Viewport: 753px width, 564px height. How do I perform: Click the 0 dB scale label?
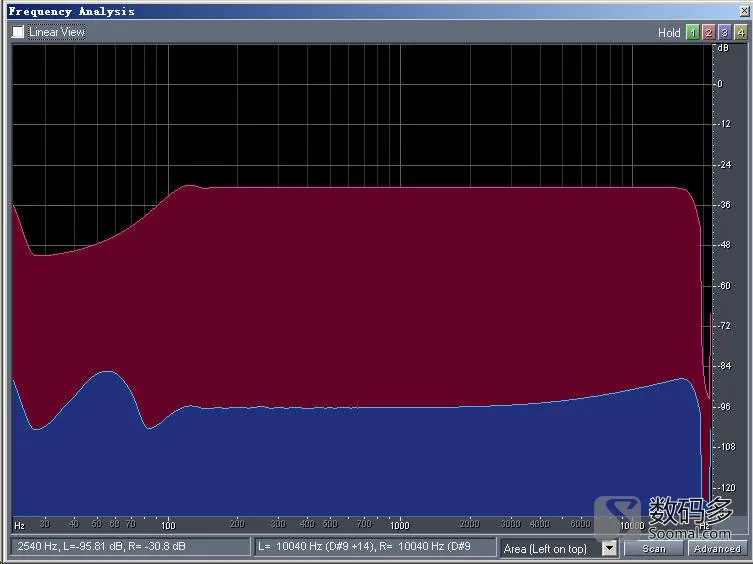coord(720,84)
